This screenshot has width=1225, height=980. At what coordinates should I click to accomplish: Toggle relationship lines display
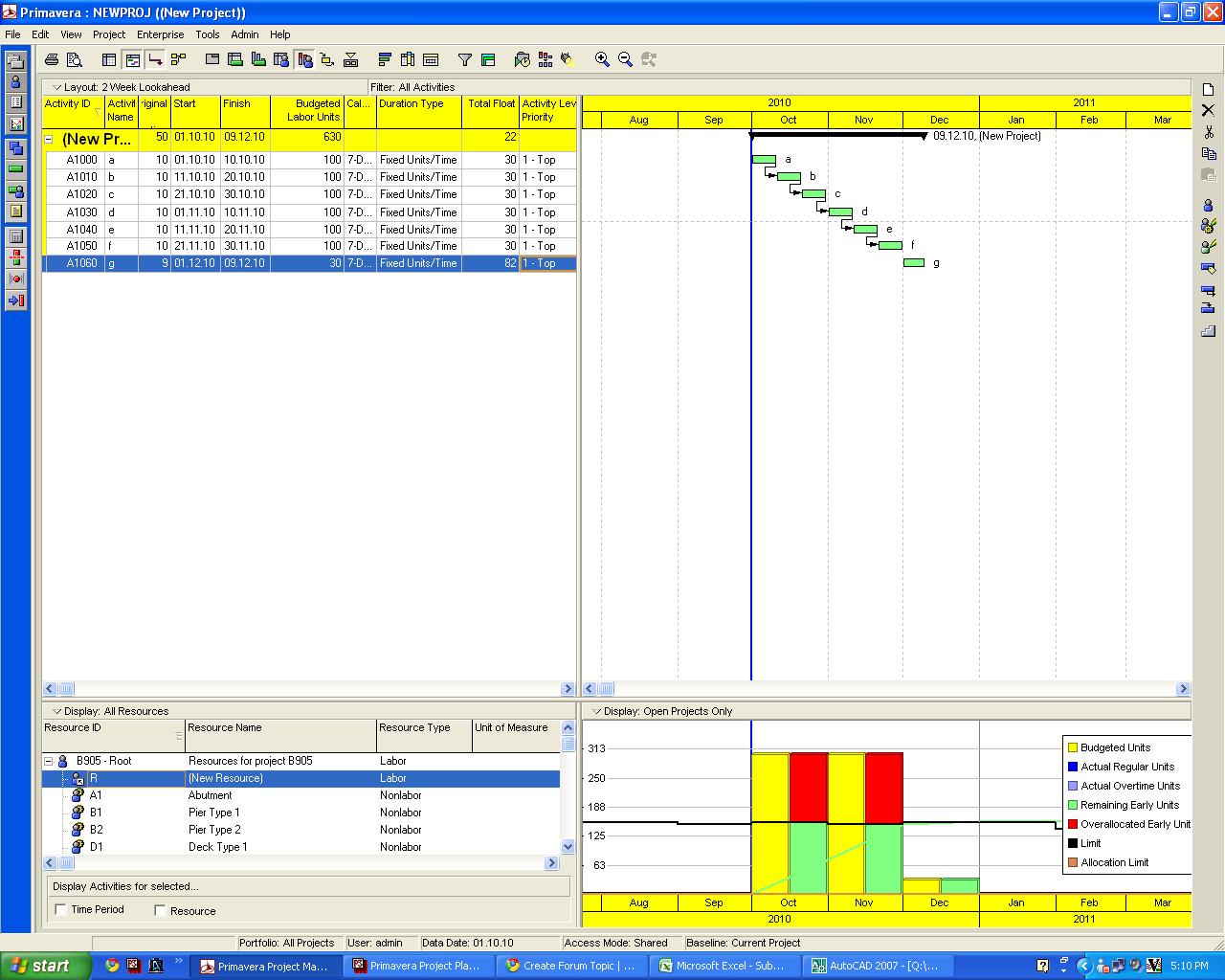click(155, 59)
